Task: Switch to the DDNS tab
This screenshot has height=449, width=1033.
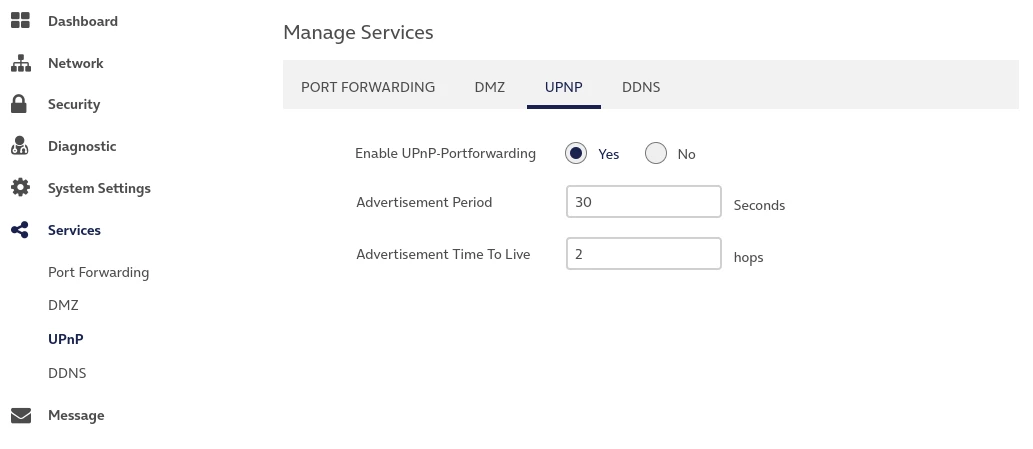Action: [x=641, y=87]
